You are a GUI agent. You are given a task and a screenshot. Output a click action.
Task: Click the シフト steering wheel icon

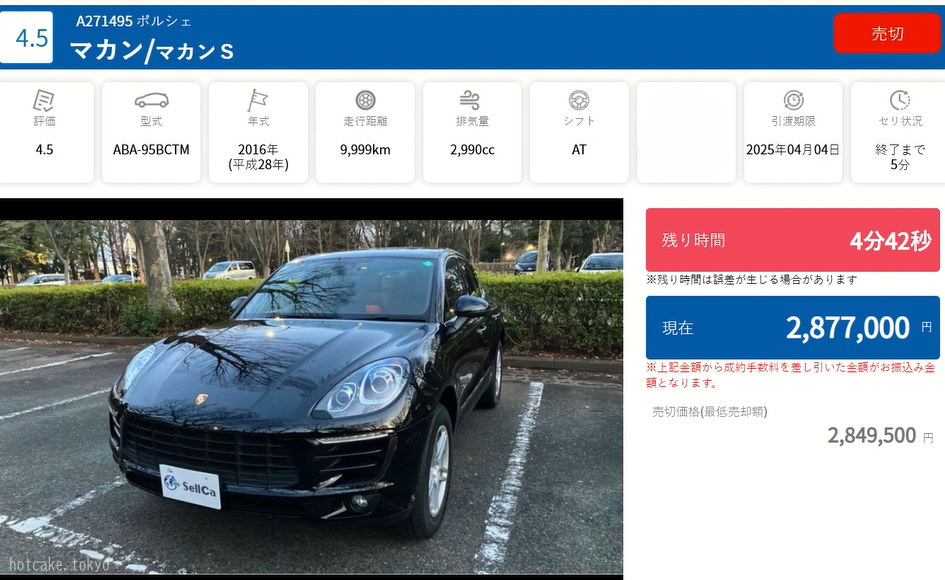579,100
